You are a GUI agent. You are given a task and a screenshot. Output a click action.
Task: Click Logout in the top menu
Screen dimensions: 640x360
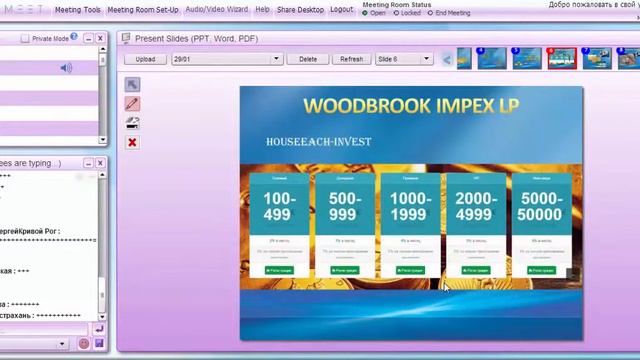coord(342,9)
